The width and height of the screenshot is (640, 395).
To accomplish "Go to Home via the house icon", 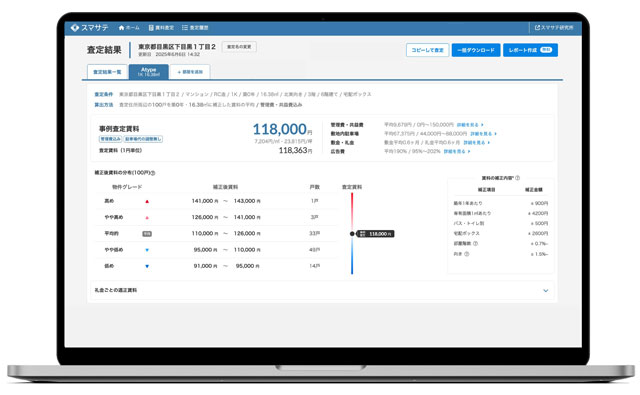I will [x=121, y=28].
